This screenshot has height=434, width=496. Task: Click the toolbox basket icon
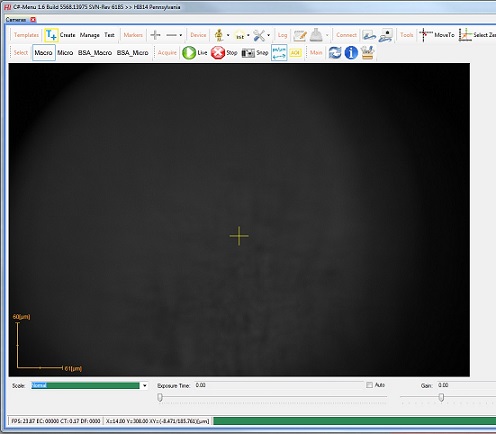pyautogui.click(x=367, y=53)
